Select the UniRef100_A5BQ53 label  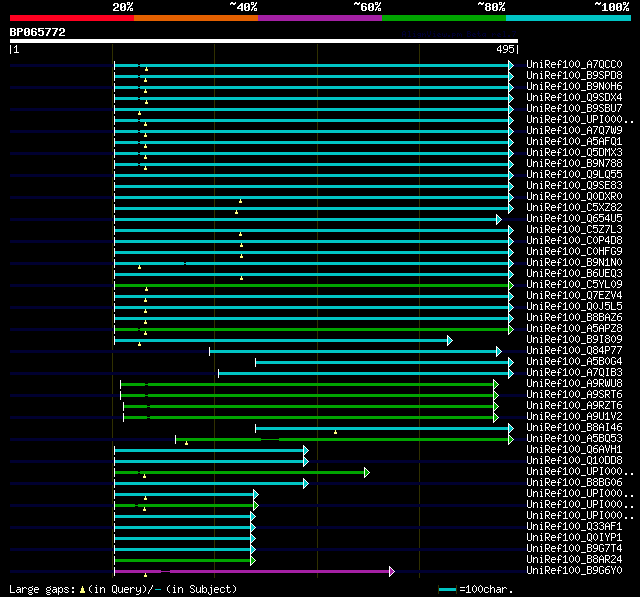point(574,439)
